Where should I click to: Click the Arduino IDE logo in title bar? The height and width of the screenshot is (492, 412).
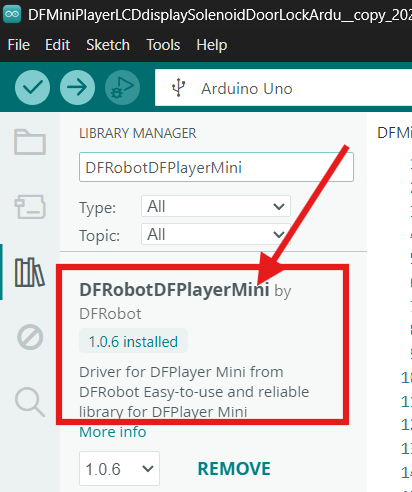(12, 14)
